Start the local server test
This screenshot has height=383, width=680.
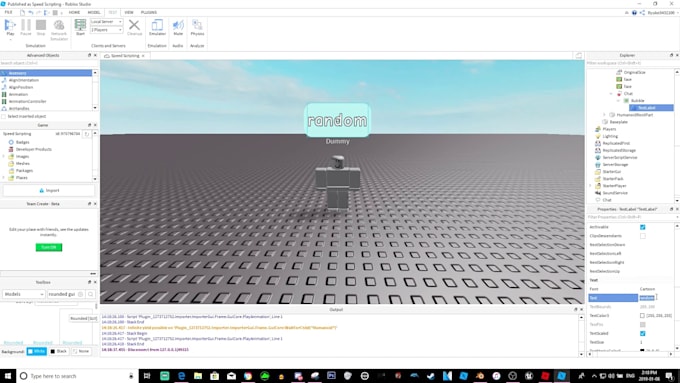tap(80, 27)
